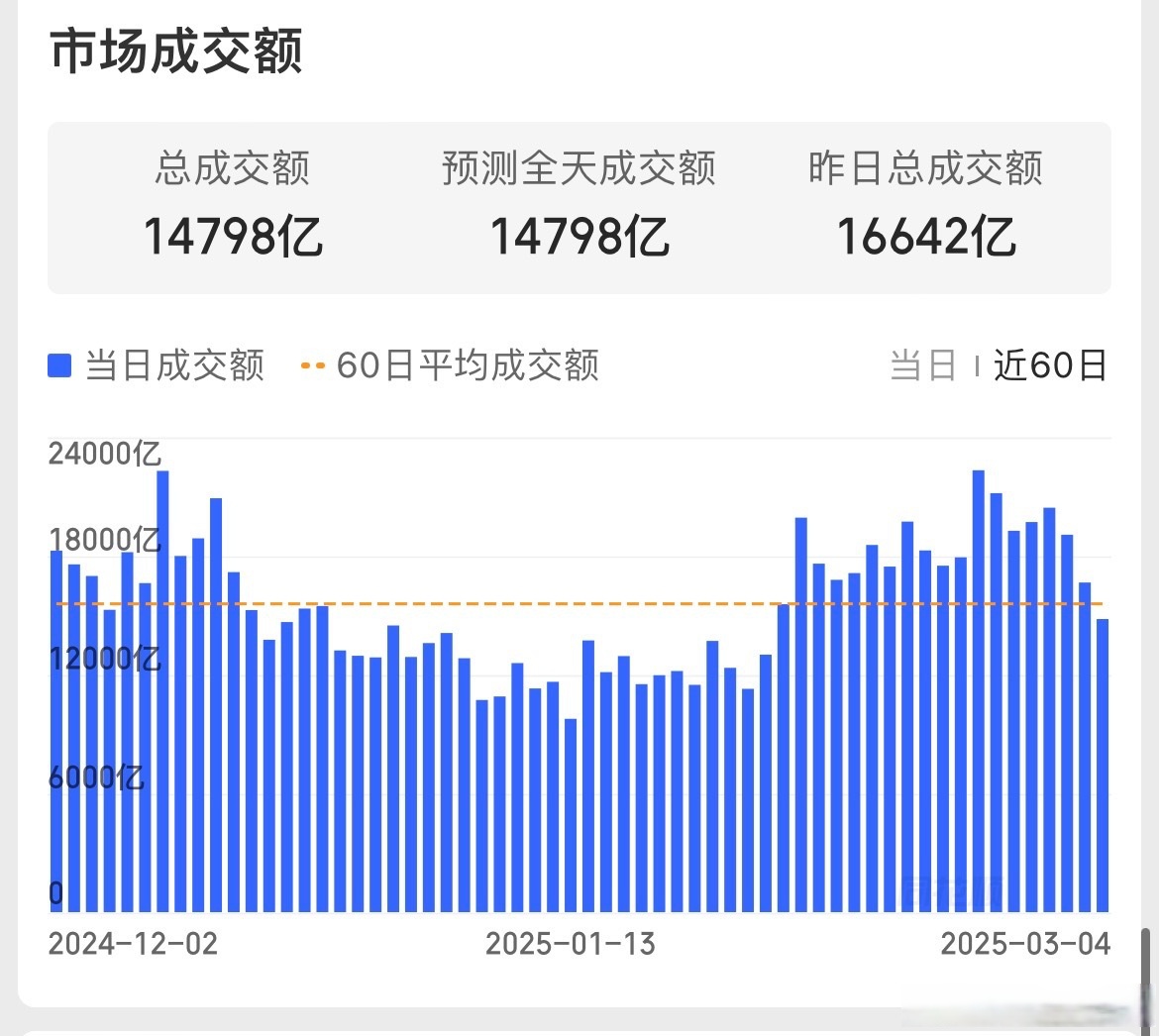The height and width of the screenshot is (1036, 1159).
Task: Click the 昨日总成交额 value 16642亿
Action: [x=927, y=236]
